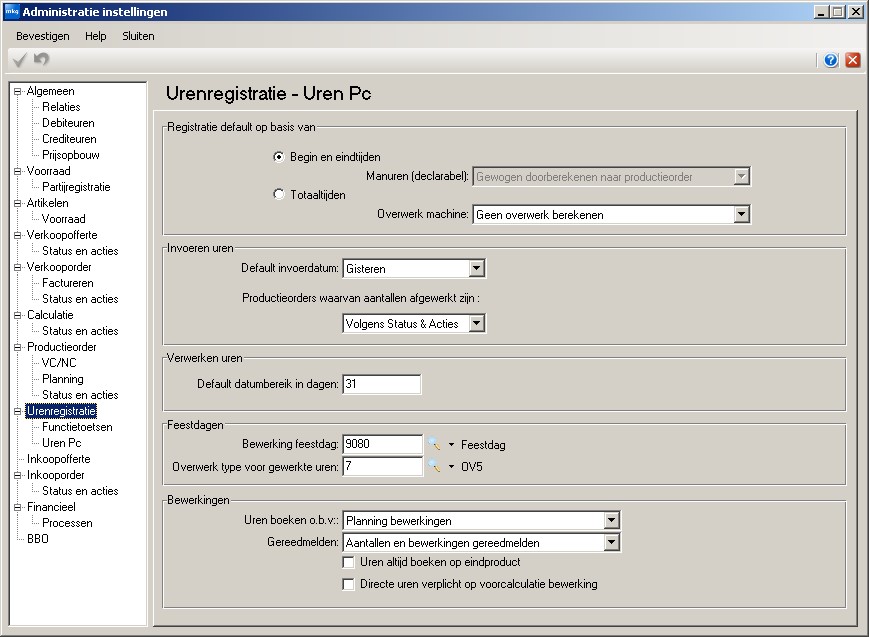Click dropdown arrow next to Feestdag lookup
Screen dimensions: 869x637
[x=451, y=445]
